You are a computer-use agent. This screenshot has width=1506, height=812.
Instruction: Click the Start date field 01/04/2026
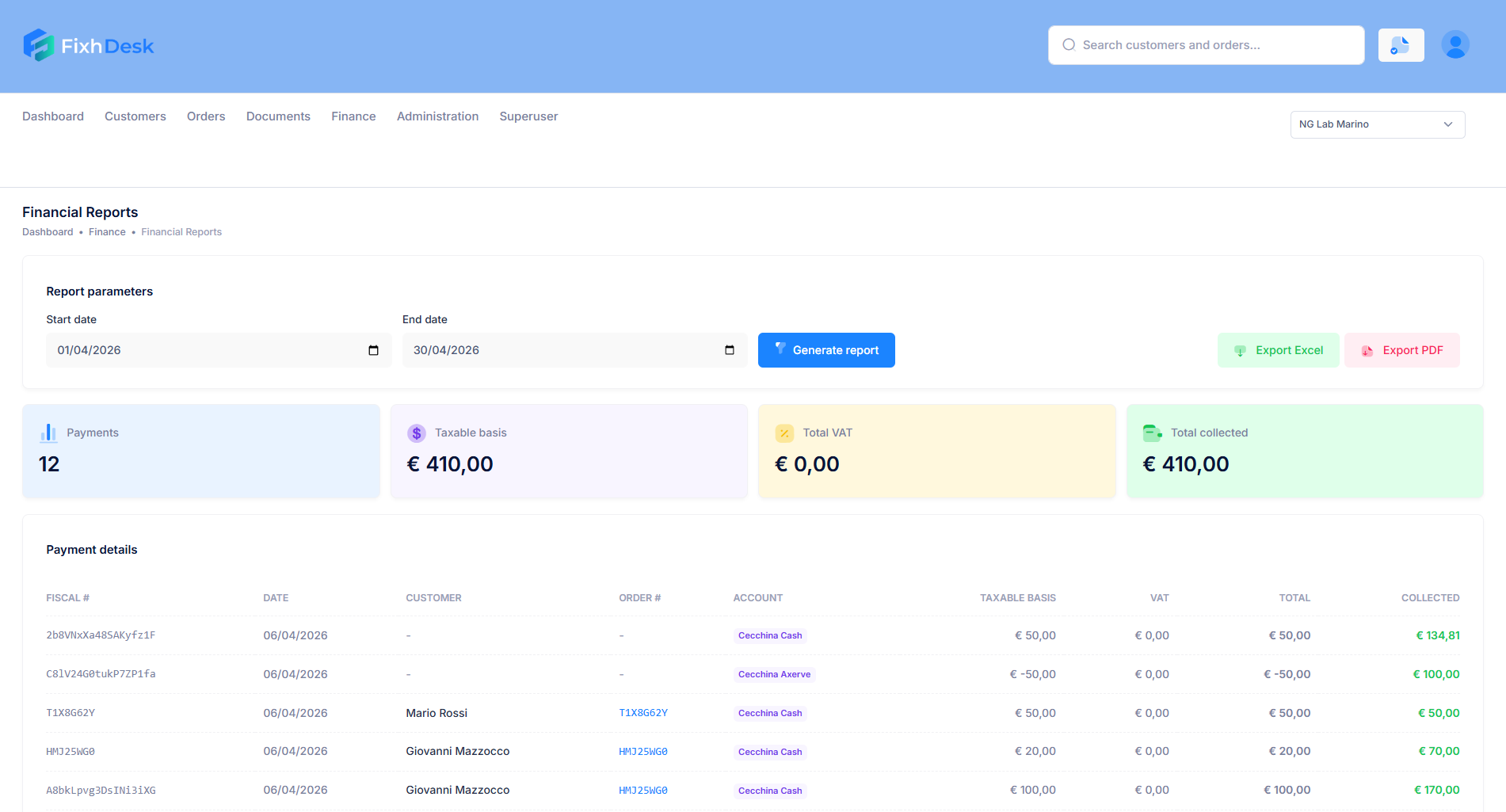(x=219, y=350)
